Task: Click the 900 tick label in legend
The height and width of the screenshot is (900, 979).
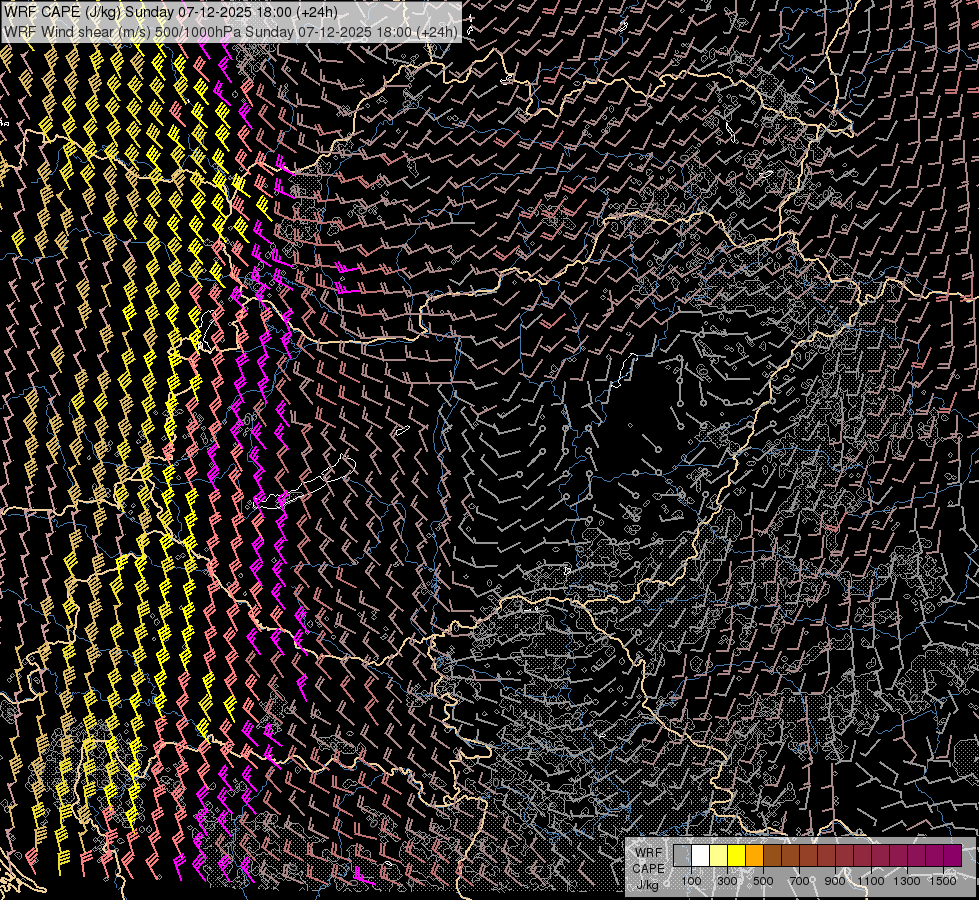Action: pos(835,881)
